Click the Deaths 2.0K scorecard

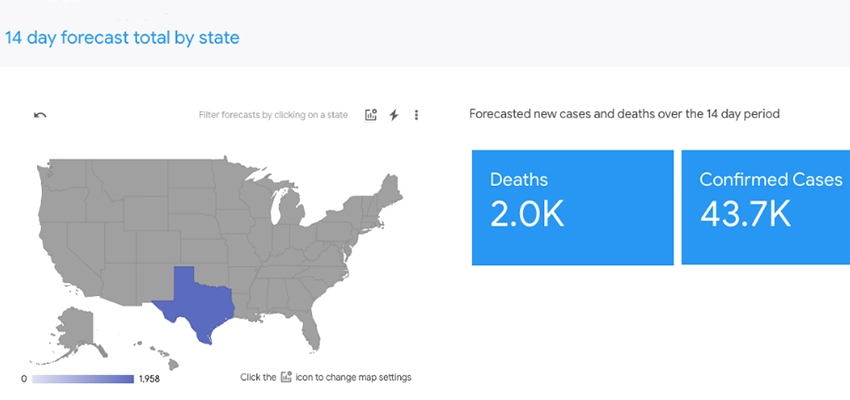(x=572, y=208)
